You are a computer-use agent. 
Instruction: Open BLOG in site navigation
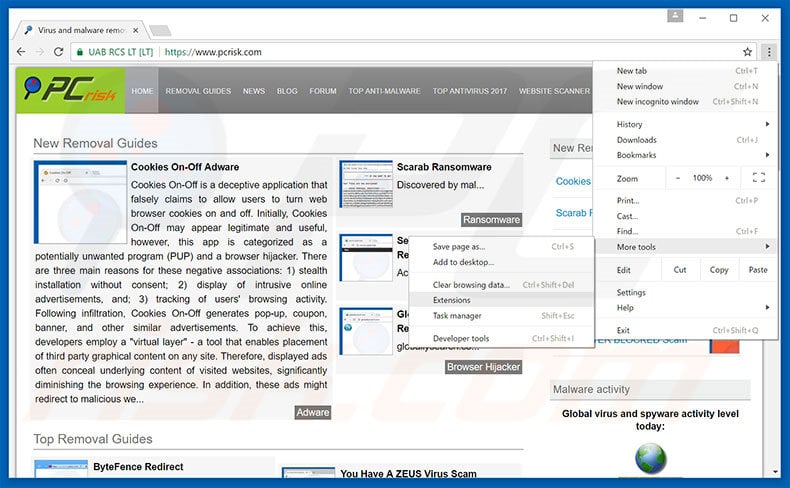pos(287,91)
